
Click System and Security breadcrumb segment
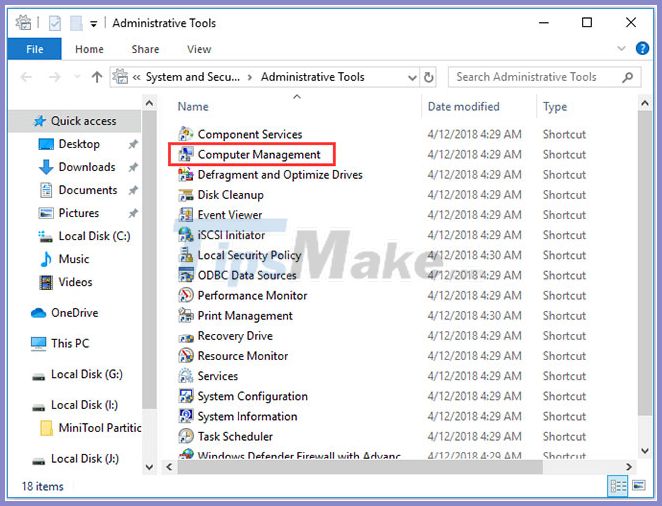tap(193, 77)
